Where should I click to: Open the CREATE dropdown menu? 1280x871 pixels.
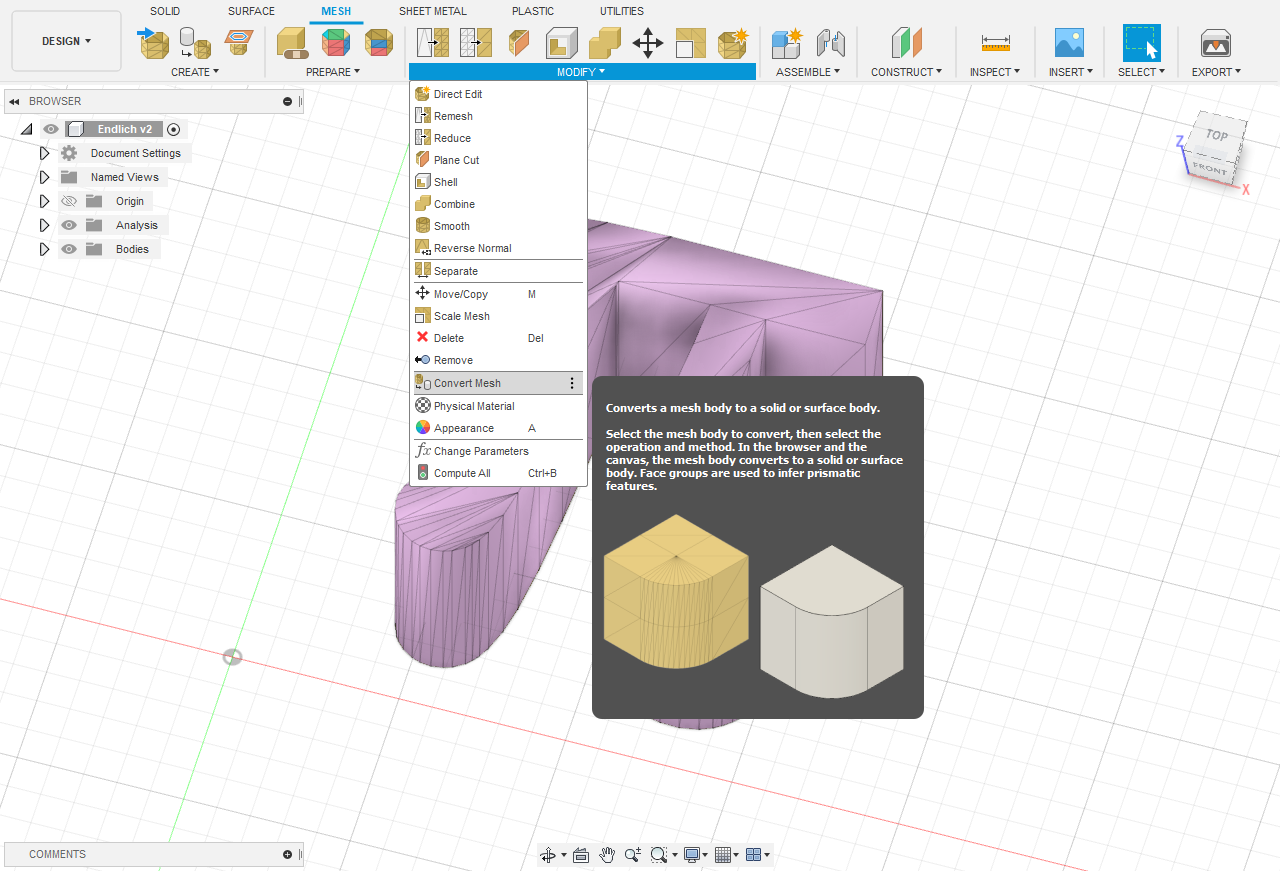(195, 72)
